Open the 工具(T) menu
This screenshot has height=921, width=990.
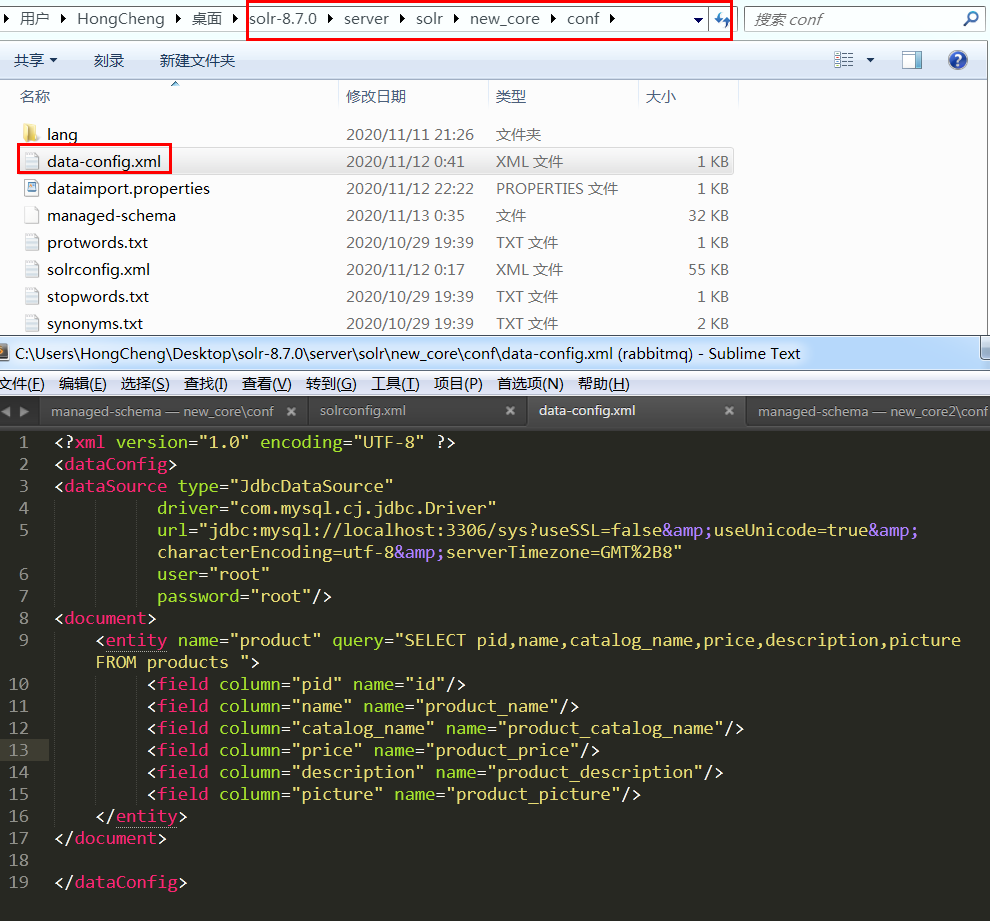pyautogui.click(x=395, y=384)
